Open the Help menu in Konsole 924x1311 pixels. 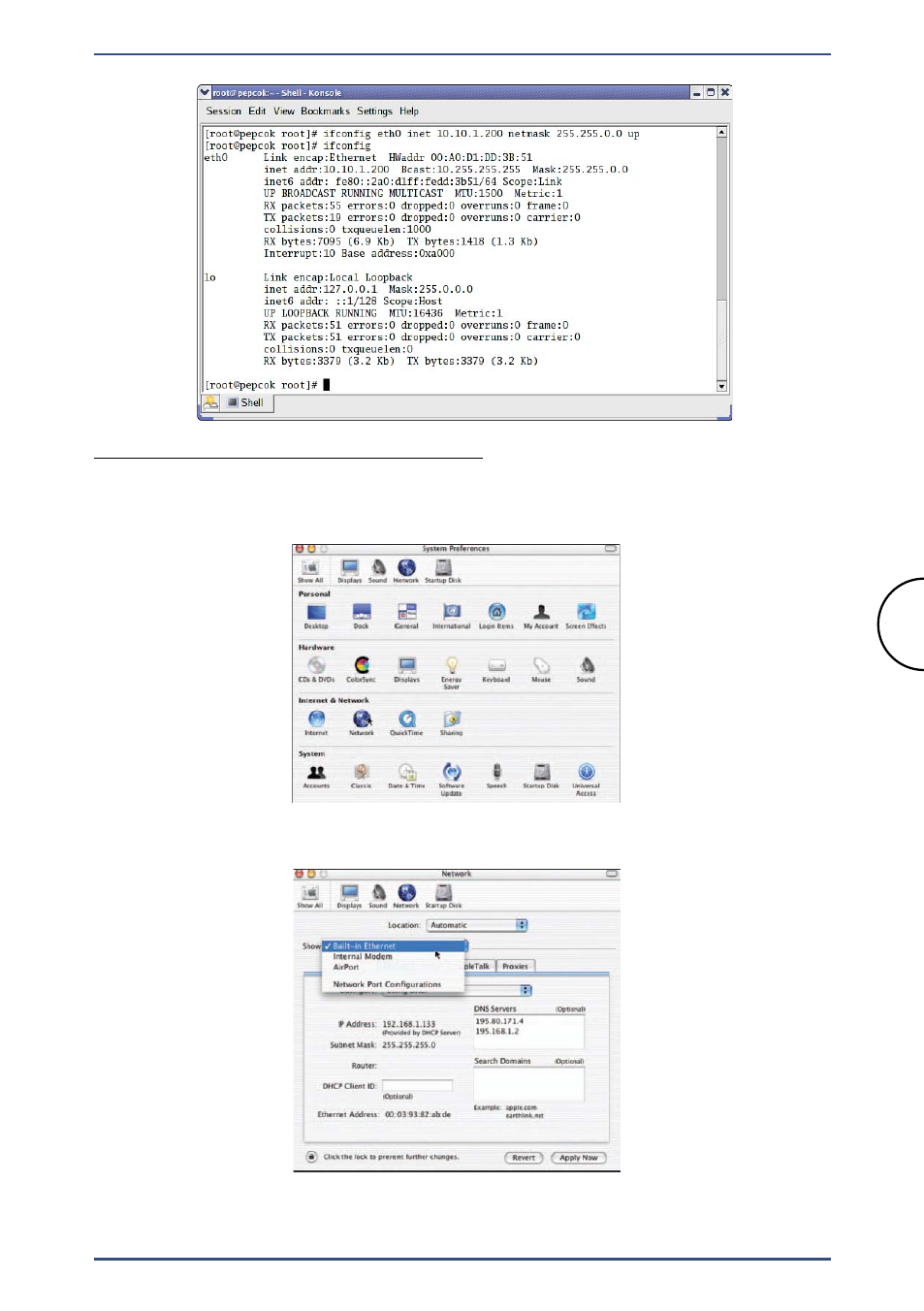[409, 112]
